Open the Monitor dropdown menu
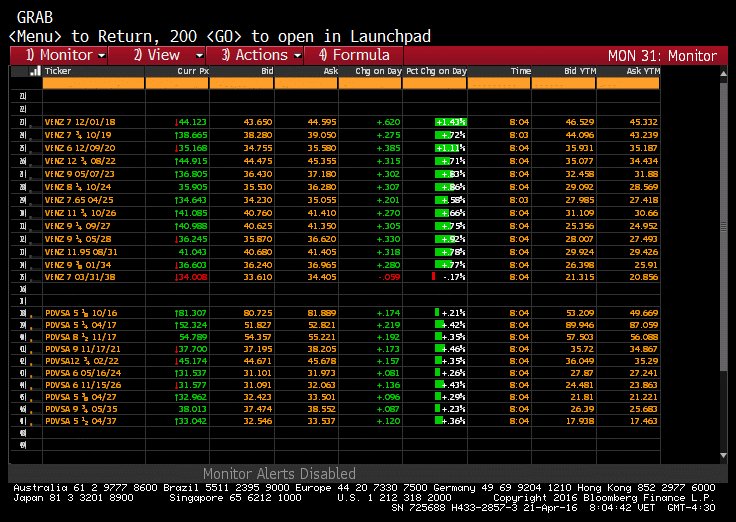736x522 pixels. click(66, 55)
